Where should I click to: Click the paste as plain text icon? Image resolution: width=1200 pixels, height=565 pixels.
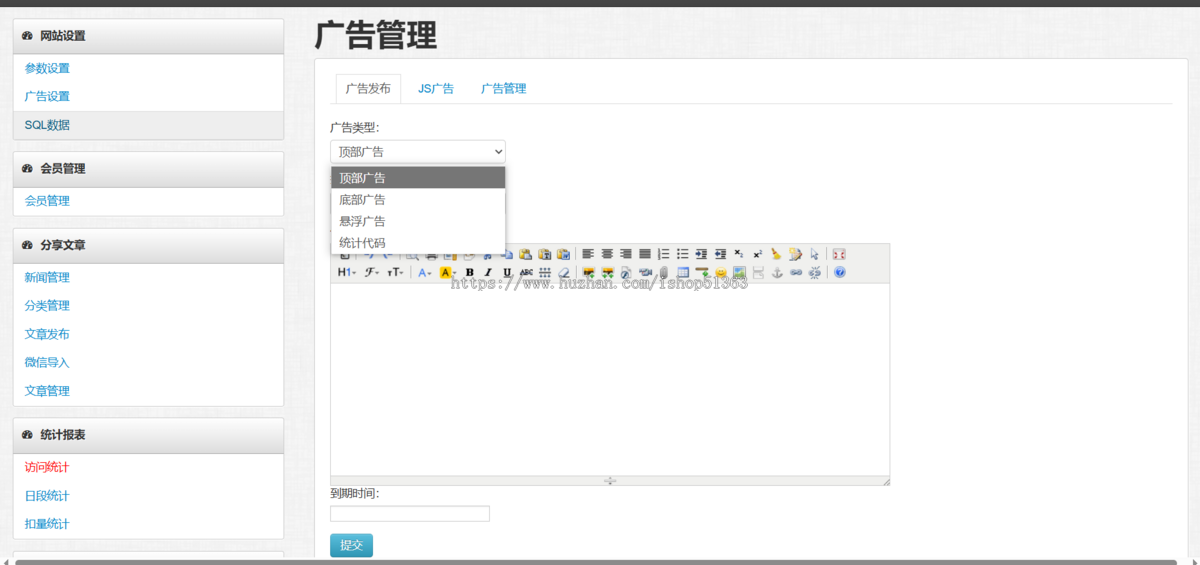pos(545,254)
